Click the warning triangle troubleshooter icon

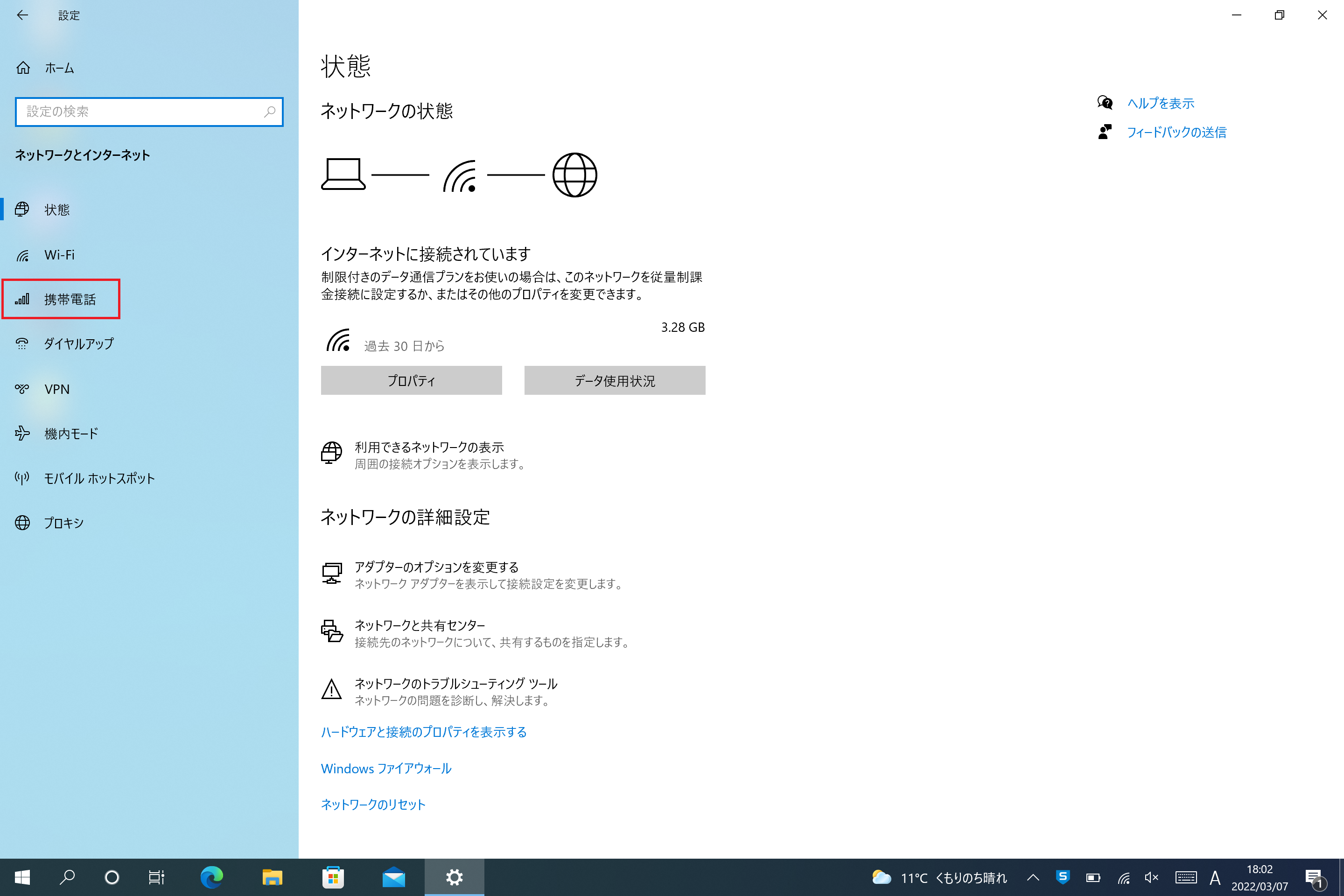[x=331, y=690]
